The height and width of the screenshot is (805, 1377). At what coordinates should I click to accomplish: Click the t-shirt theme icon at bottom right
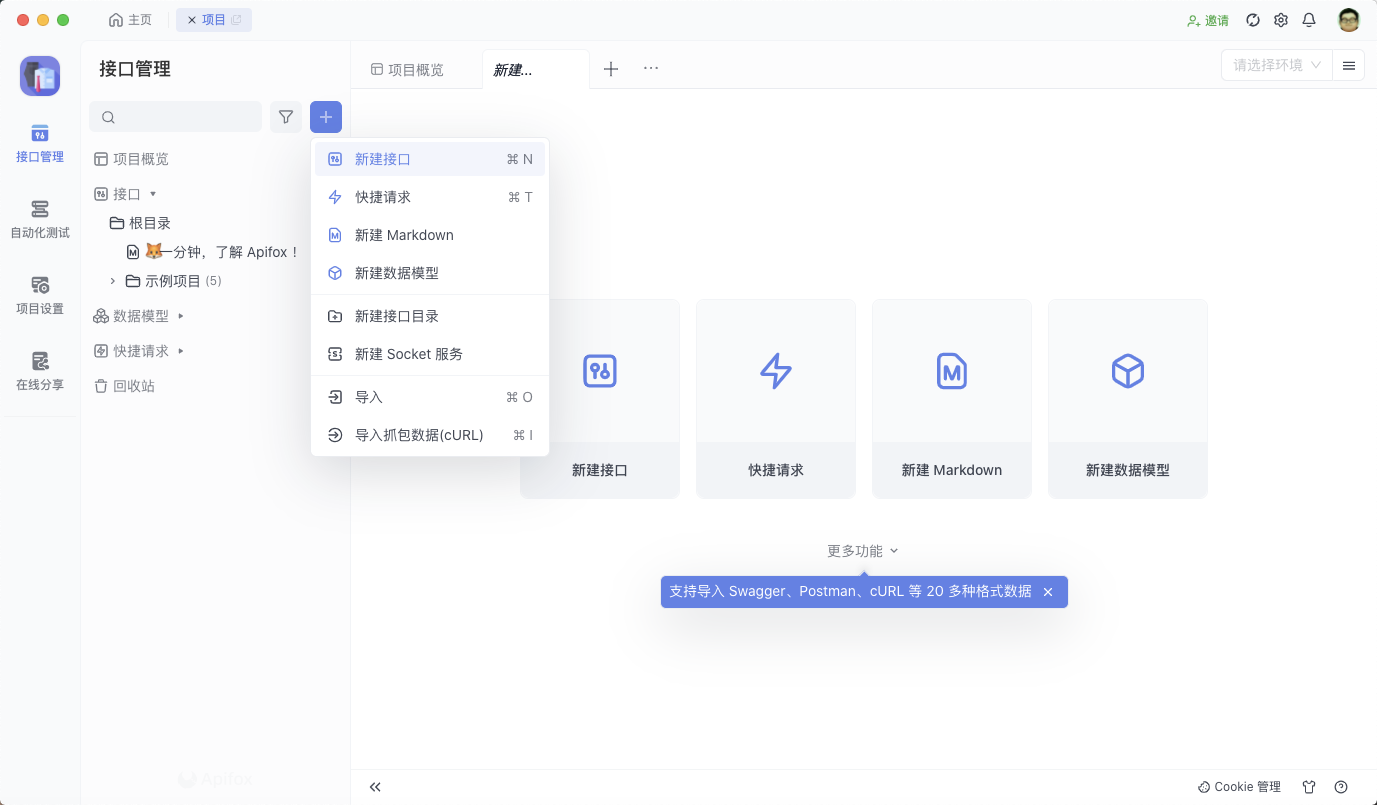tap(1309, 787)
